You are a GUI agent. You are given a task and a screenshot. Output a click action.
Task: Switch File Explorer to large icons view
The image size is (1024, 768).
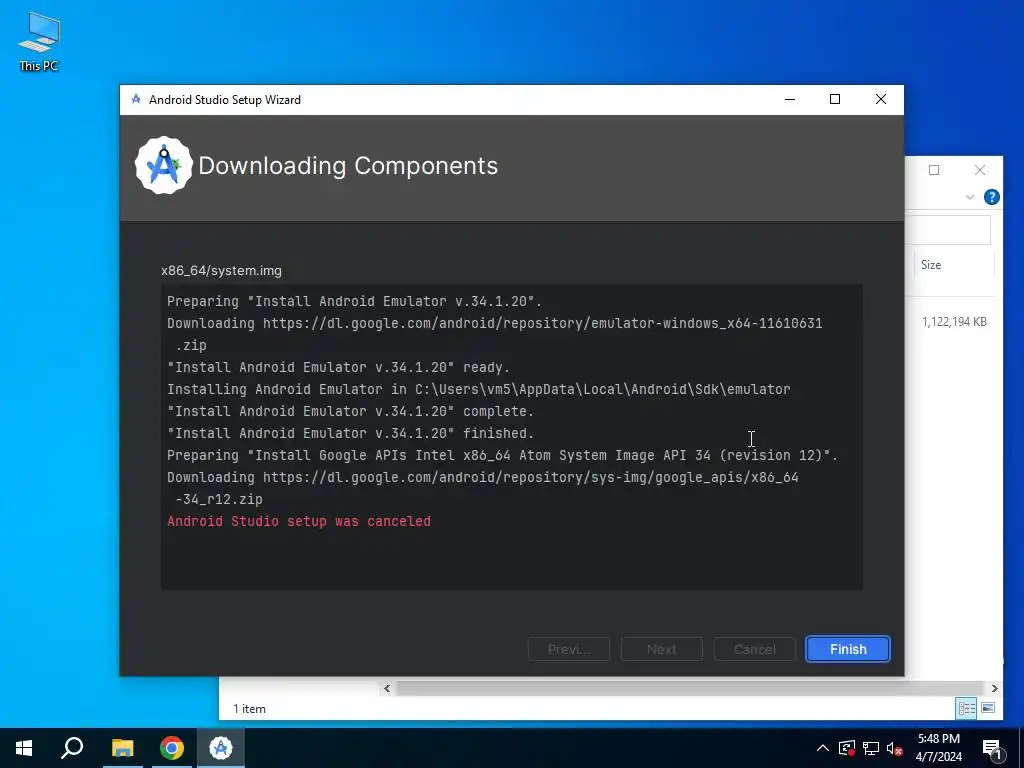(988, 708)
